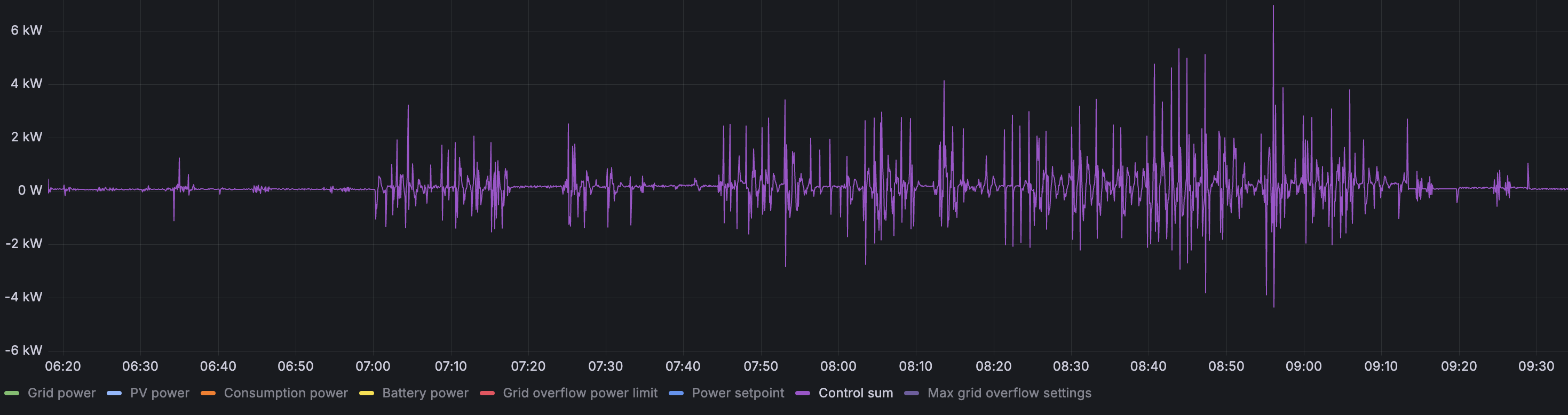Toggle the Control sum legend series
The width and height of the screenshot is (1568, 415).
tap(855, 393)
